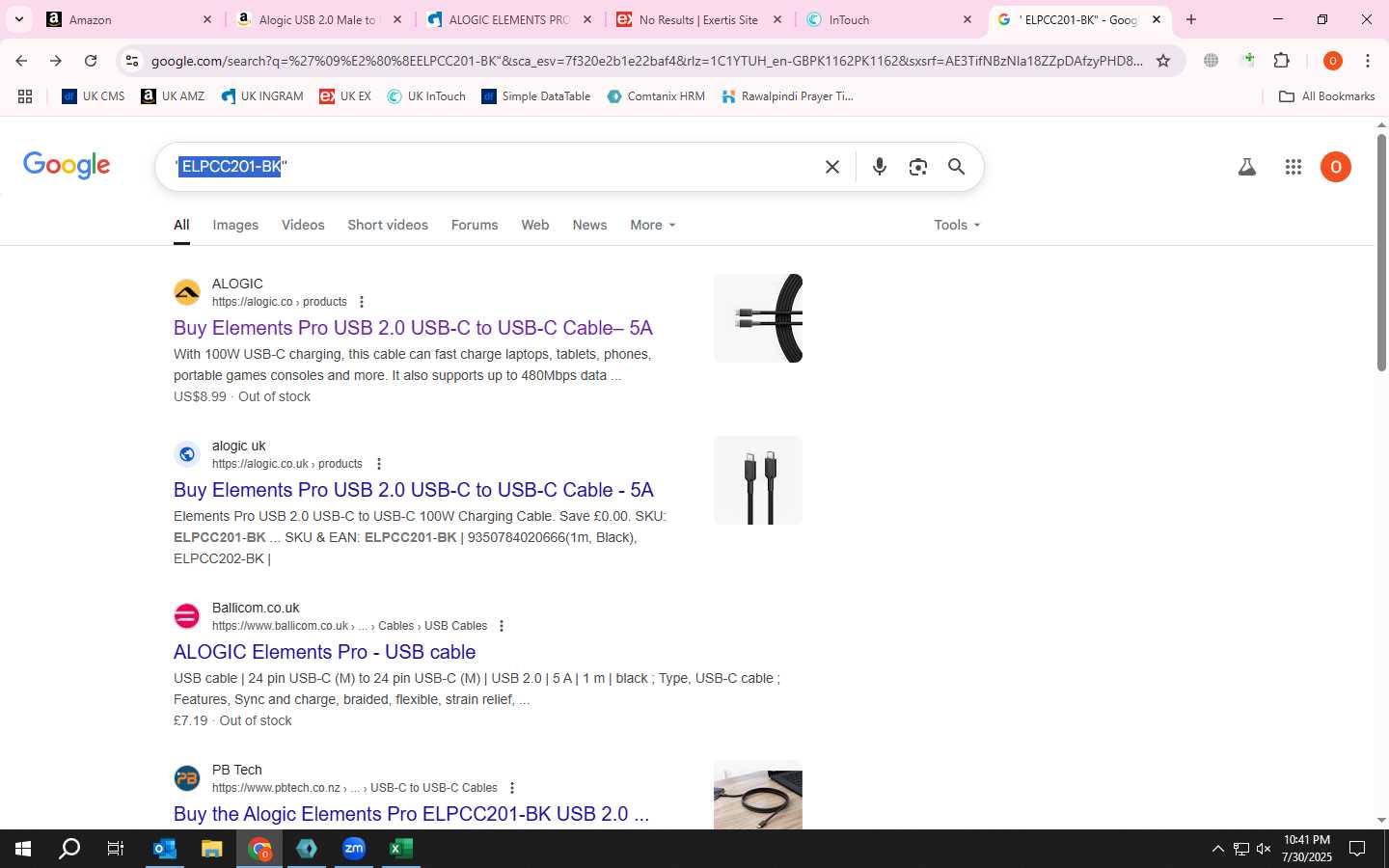This screenshot has width=1389, height=868.
Task: Bookmark this page with the star icon
Action: coord(1163,61)
